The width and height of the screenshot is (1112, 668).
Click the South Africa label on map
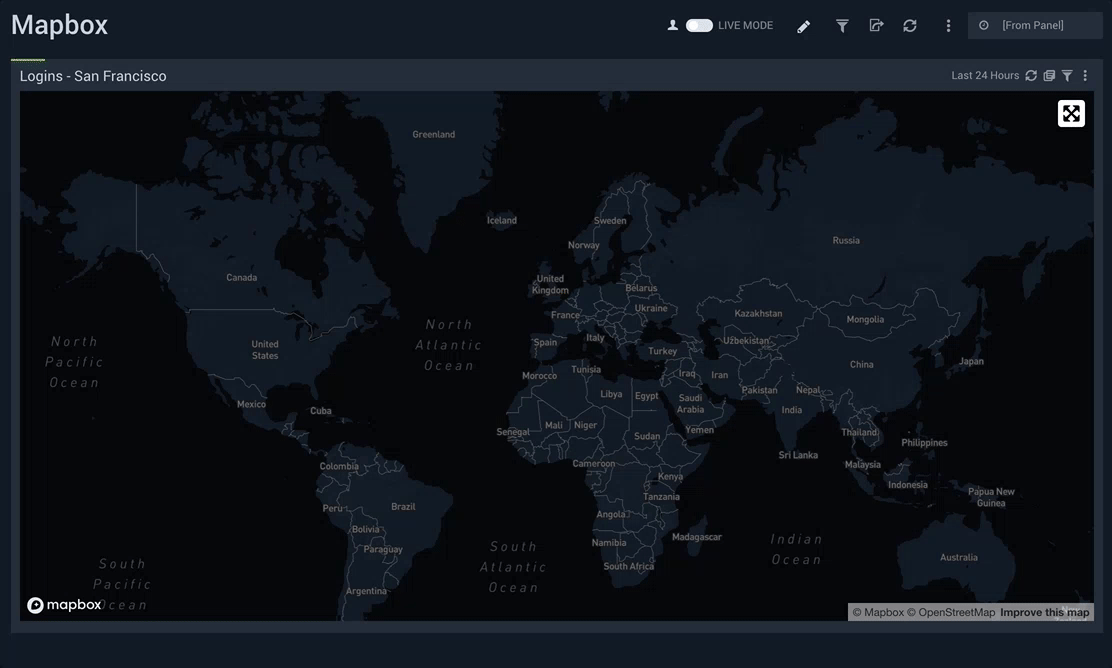pos(628,566)
